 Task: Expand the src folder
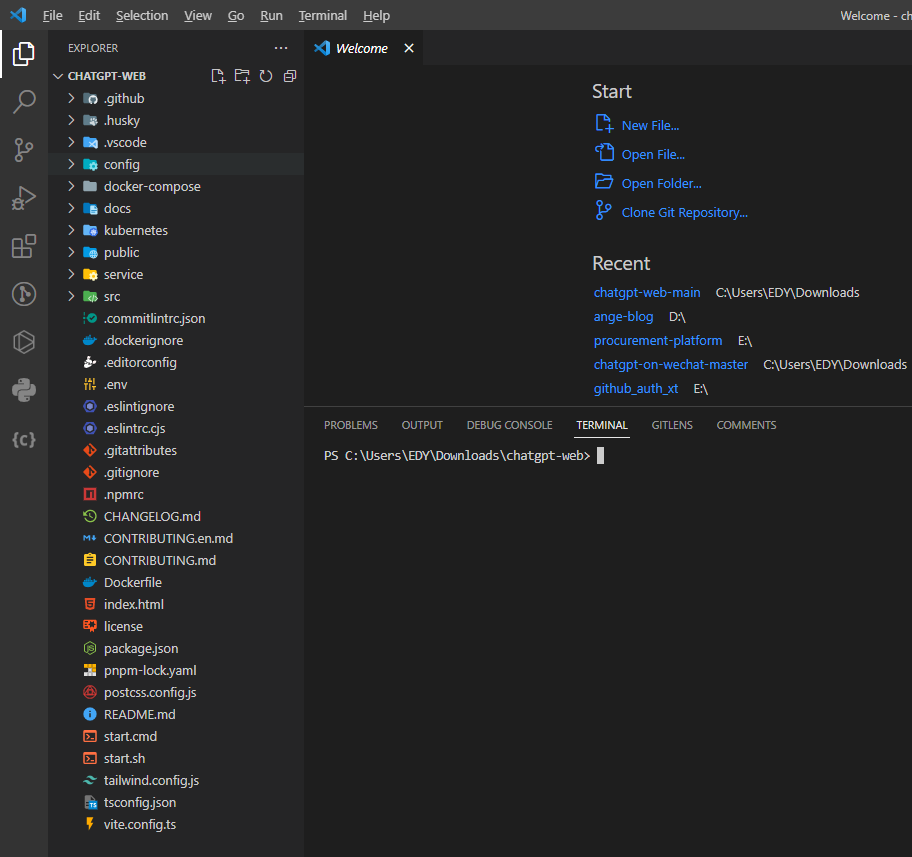pyautogui.click(x=71, y=297)
